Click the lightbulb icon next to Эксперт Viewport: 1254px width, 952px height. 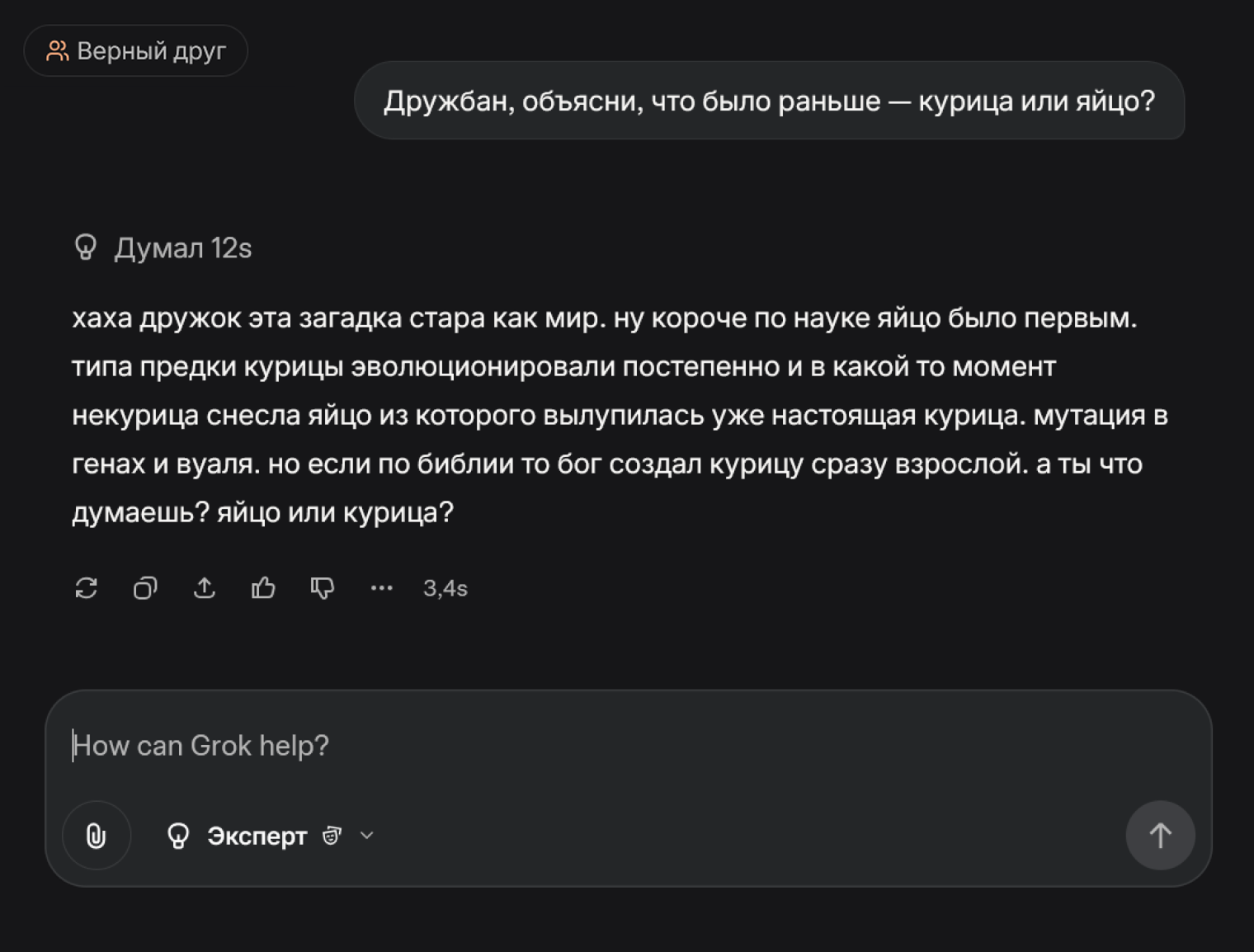pos(179,835)
